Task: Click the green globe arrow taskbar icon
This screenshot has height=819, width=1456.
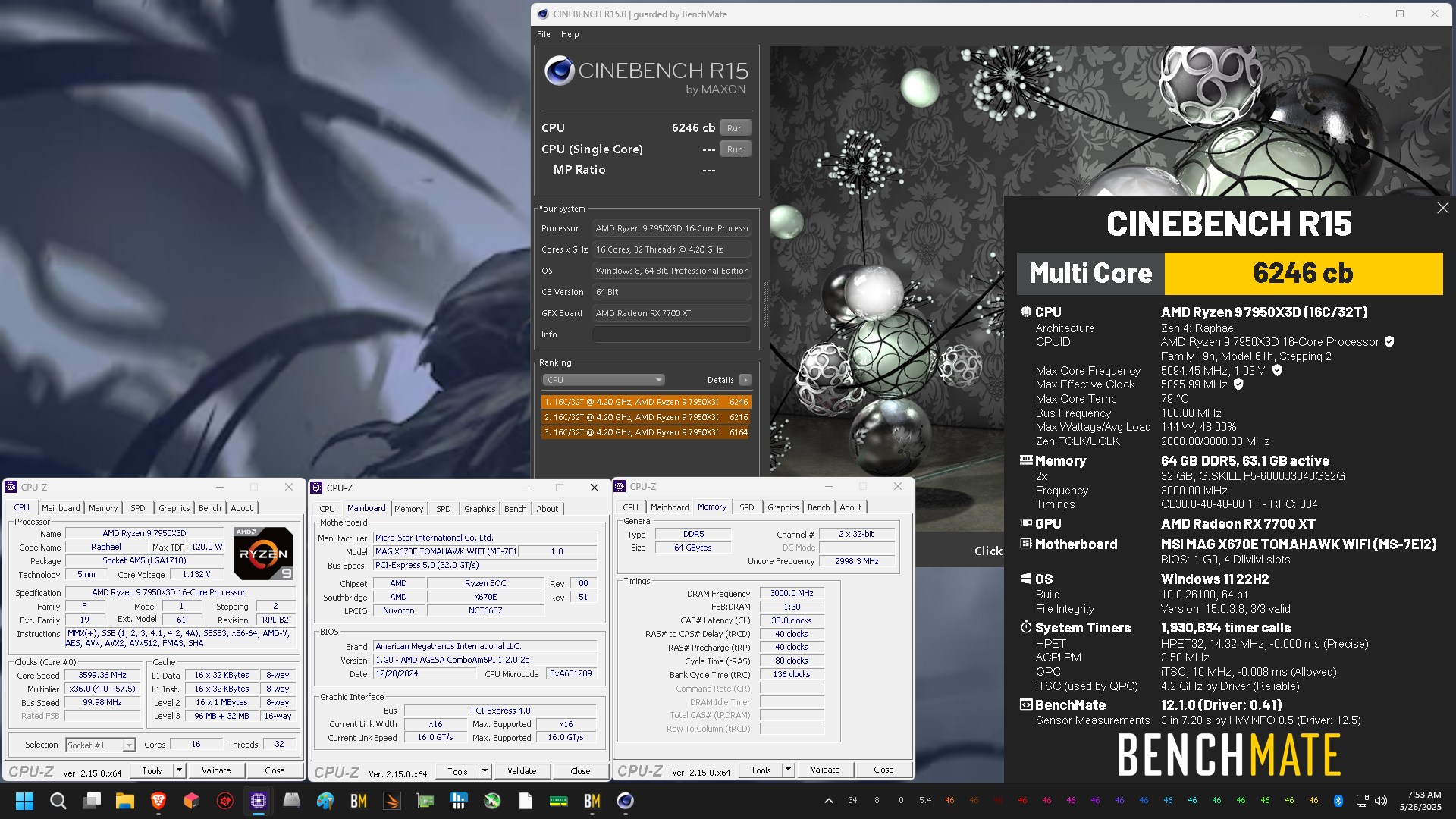Action: tap(492, 801)
